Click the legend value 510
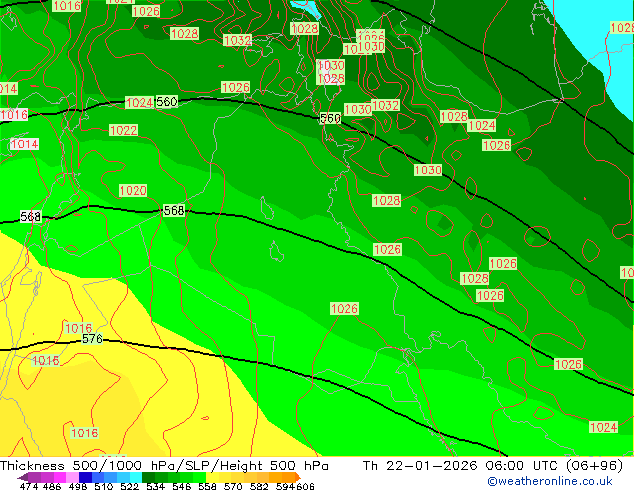 (104, 486)
